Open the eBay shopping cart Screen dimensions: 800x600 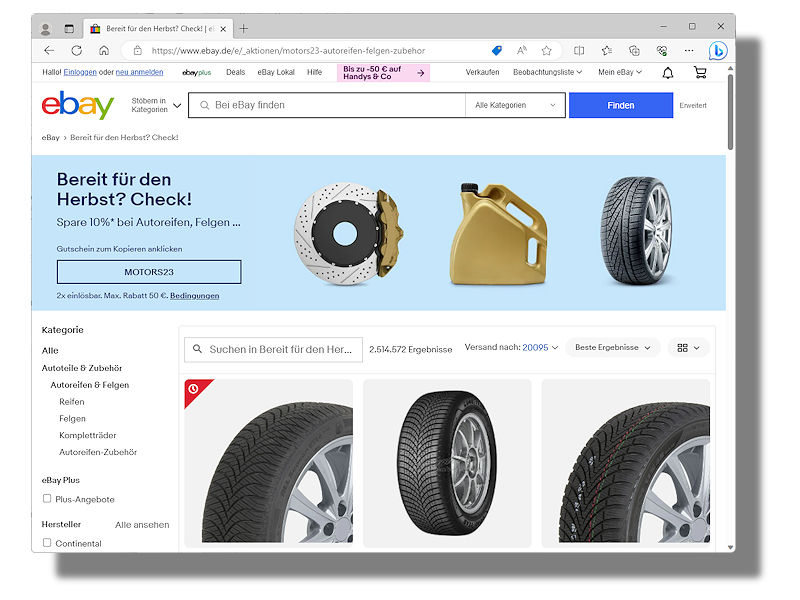click(x=700, y=73)
